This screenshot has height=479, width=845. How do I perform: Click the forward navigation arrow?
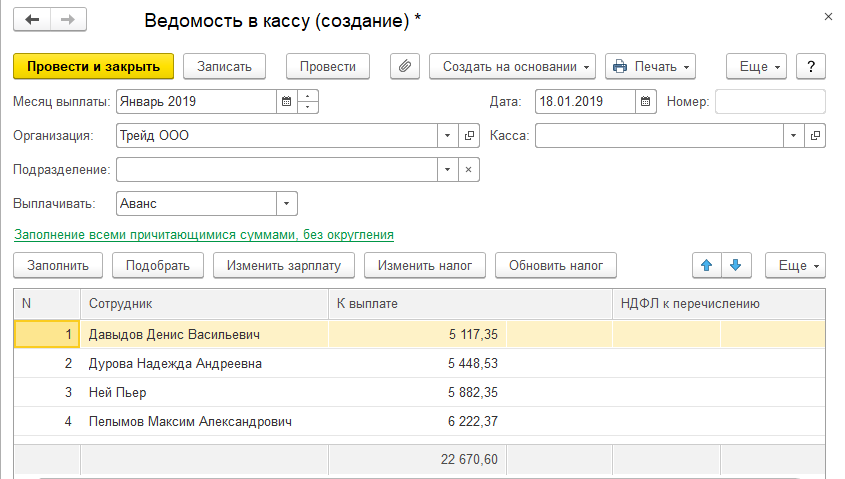[68, 20]
